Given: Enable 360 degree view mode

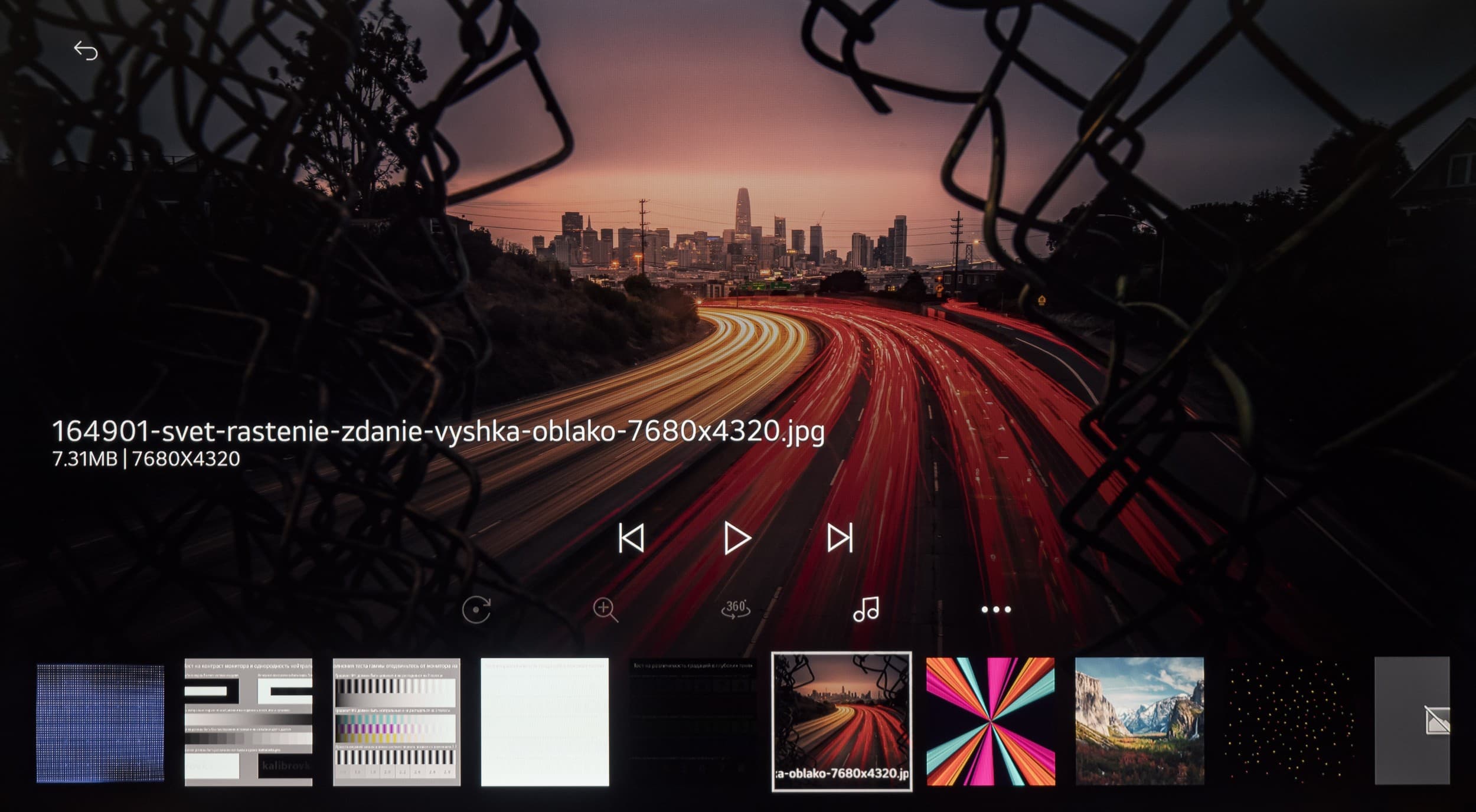Looking at the screenshot, I should click(x=736, y=609).
